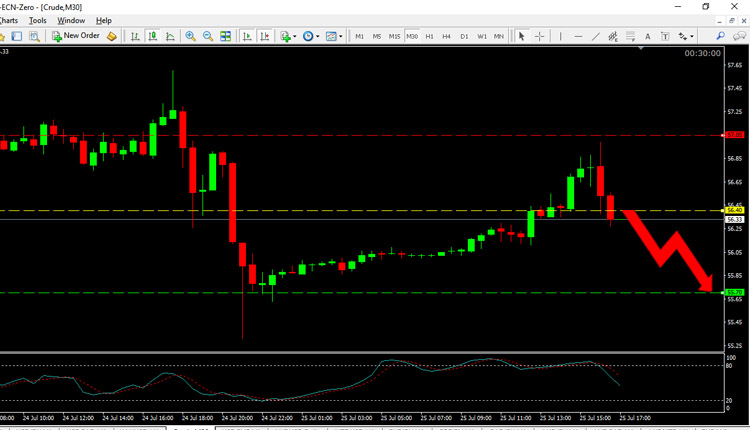Image resolution: width=750 pixels, height=430 pixels.
Task: Select the cursor arrow tool
Action: [x=521, y=36]
